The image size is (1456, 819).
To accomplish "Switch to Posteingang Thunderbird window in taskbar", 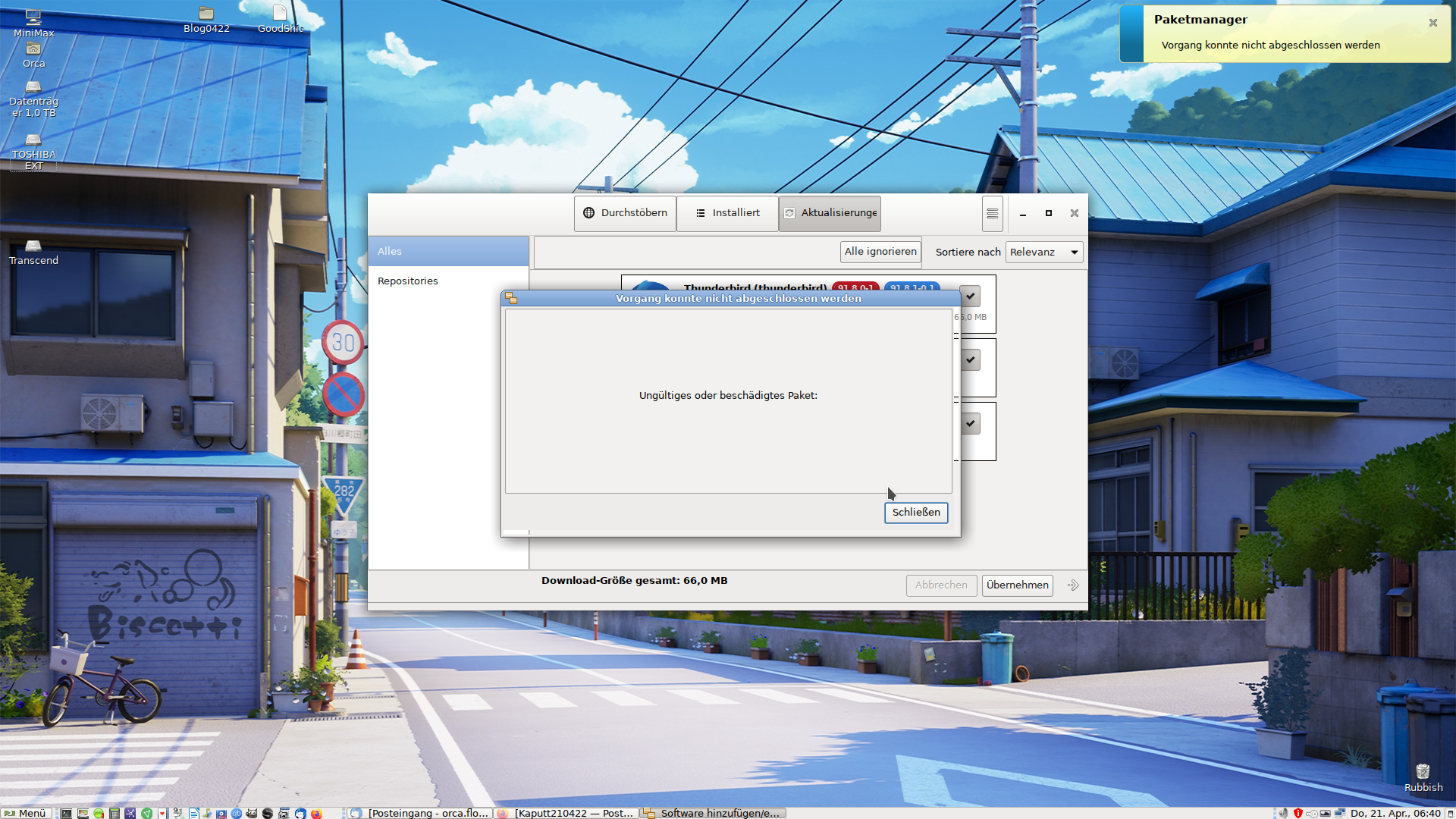I will point(420,813).
